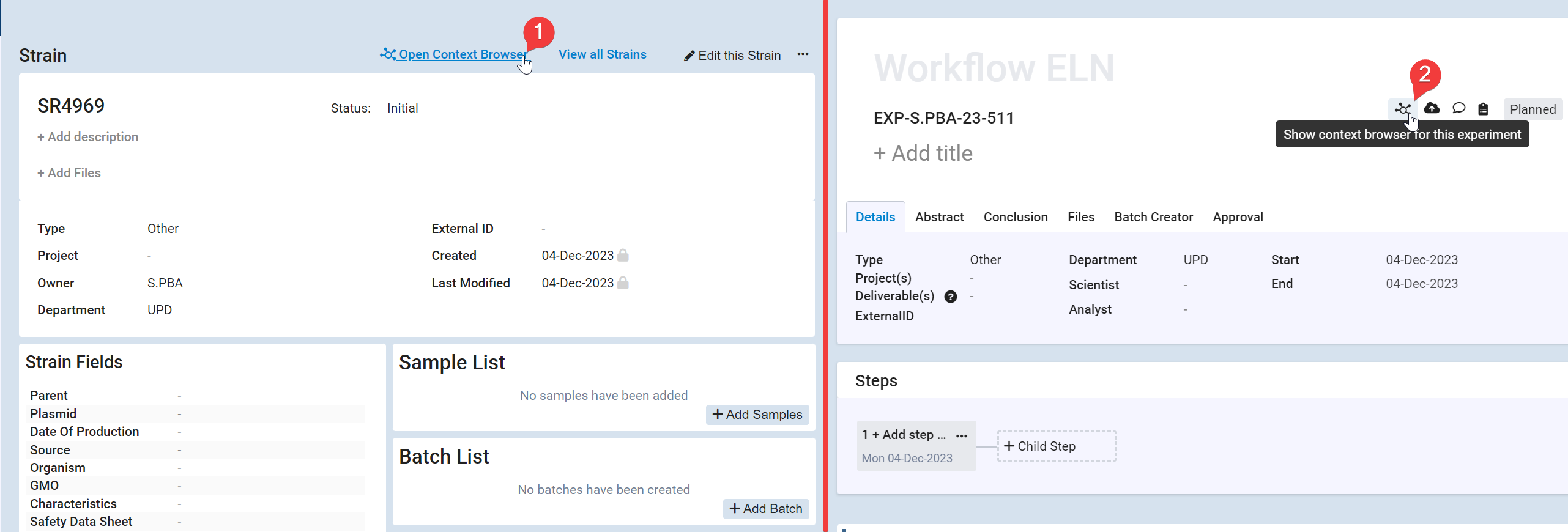This screenshot has height=532, width=1568.
Task: Click the Planned status badge
Action: pyautogui.click(x=1532, y=109)
